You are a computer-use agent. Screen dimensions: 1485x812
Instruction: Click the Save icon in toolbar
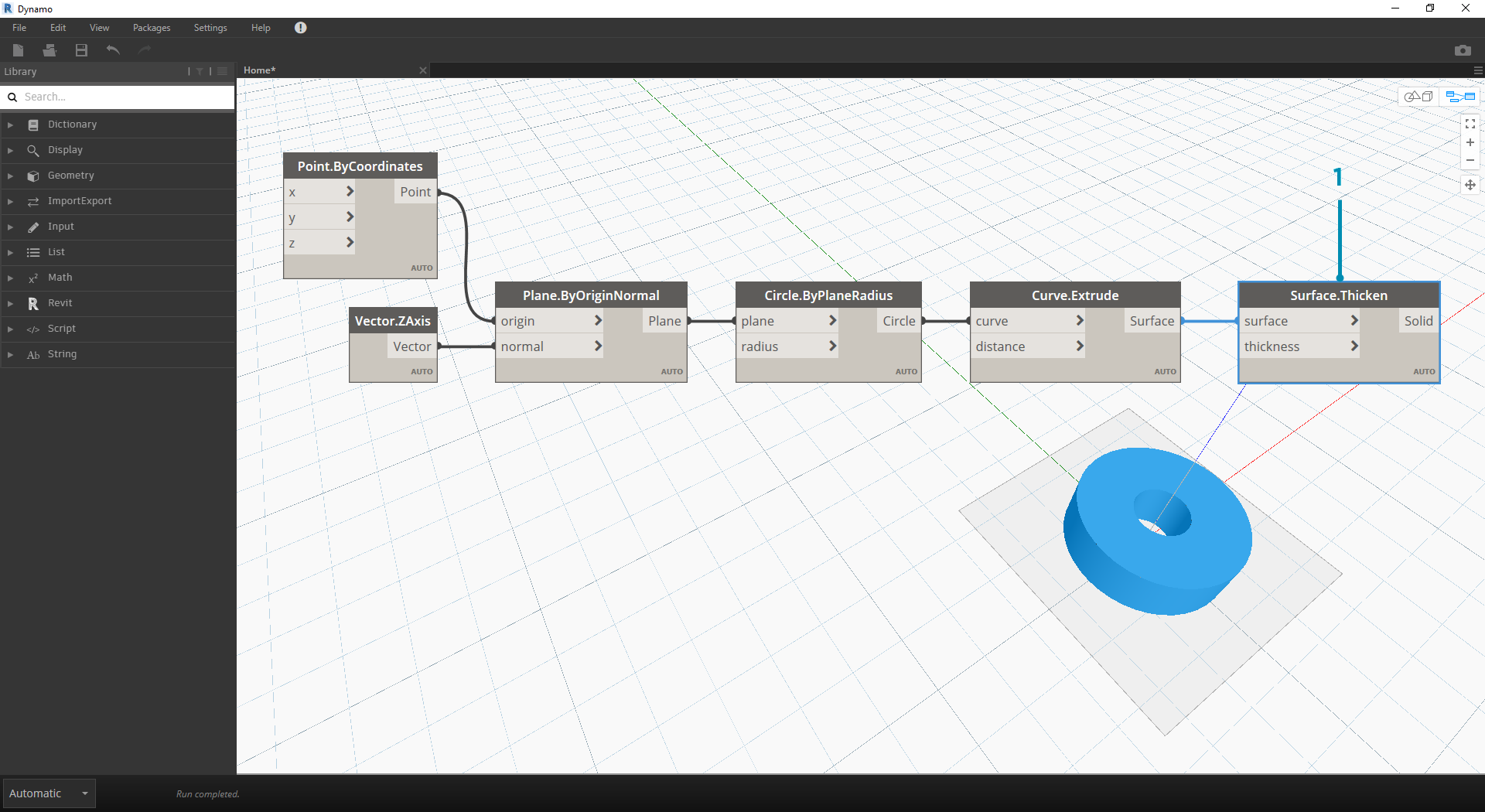coord(81,50)
